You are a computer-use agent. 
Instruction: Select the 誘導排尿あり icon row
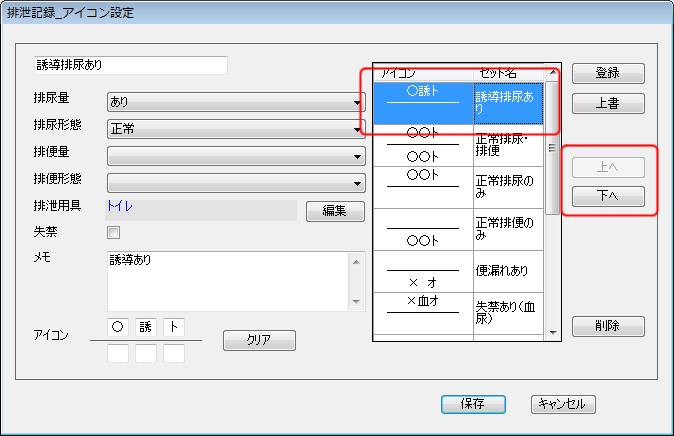tap(459, 103)
